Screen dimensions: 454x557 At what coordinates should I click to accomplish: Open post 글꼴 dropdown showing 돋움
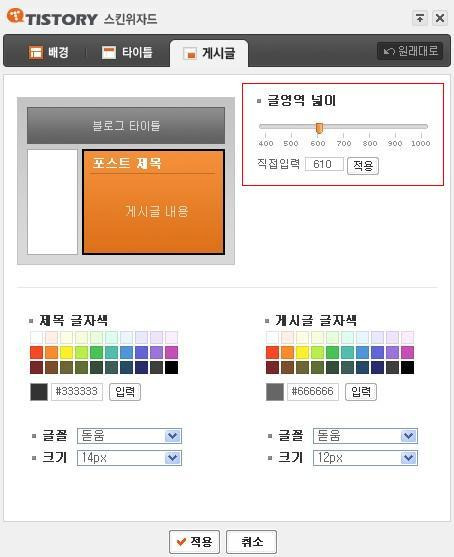coord(365,436)
